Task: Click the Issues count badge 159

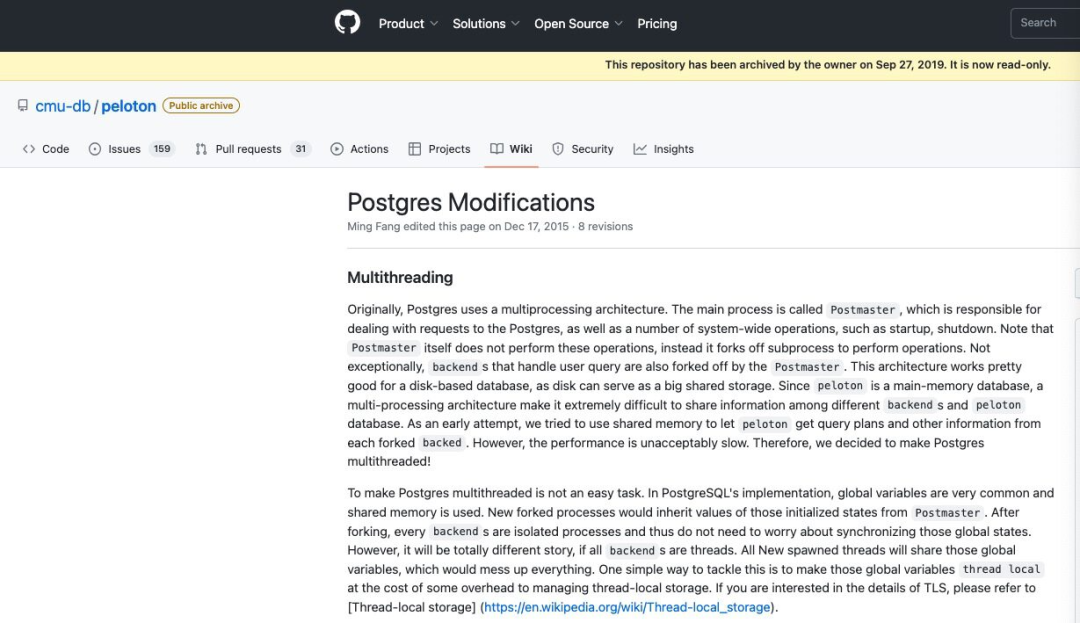Action: tap(162, 149)
